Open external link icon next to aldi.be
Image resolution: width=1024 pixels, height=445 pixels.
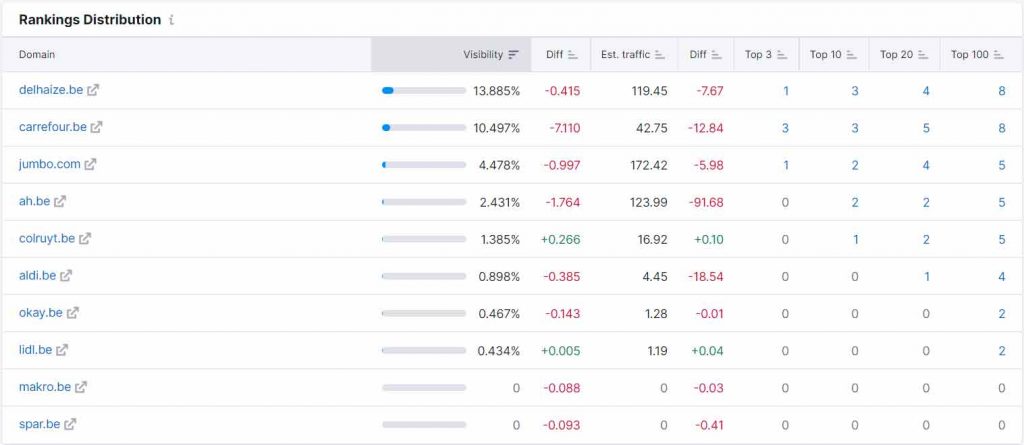coord(66,276)
